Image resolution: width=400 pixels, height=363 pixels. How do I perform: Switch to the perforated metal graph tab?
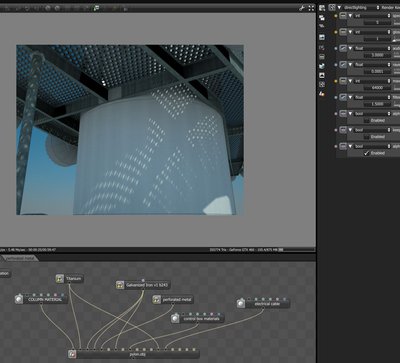(21, 258)
